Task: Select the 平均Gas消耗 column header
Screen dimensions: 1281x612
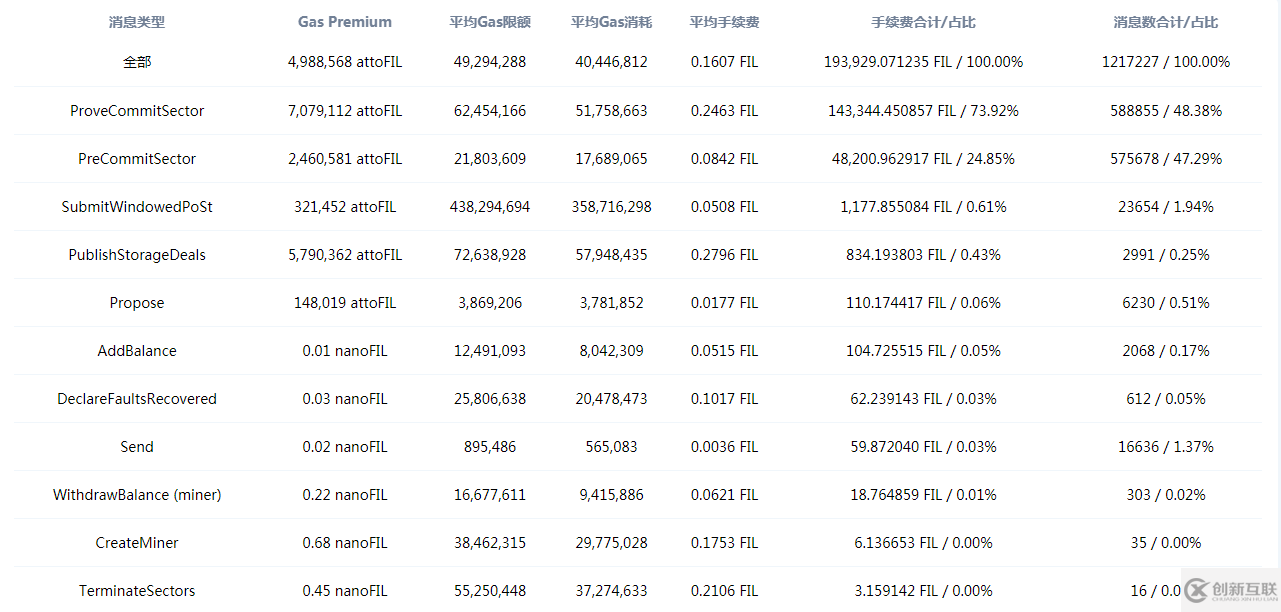Action: pyautogui.click(x=611, y=22)
